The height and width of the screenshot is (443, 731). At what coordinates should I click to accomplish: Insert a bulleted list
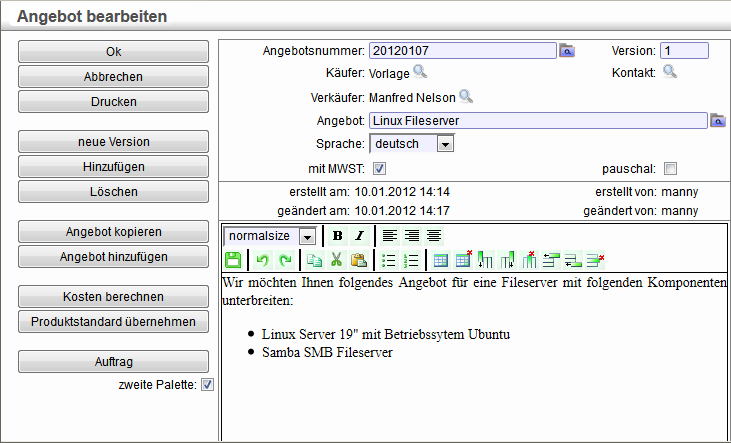389,260
